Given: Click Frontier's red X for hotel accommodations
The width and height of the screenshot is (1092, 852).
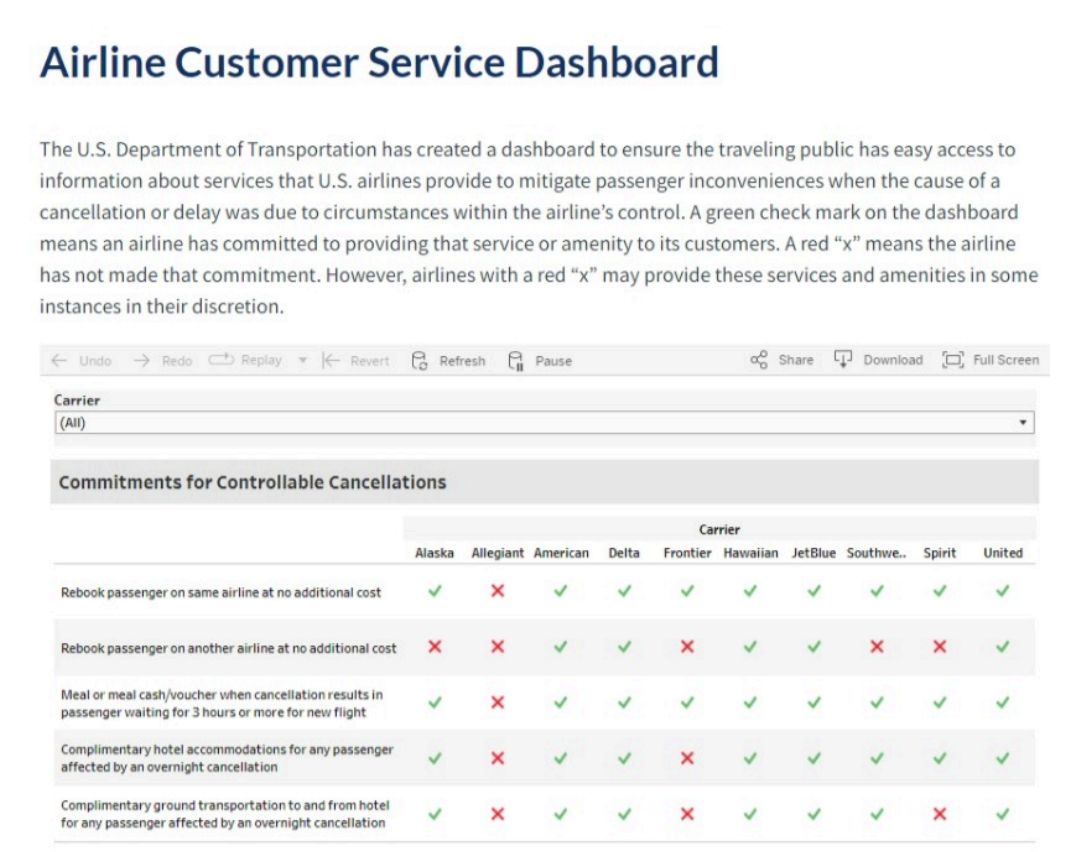Looking at the screenshot, I should click(687, 758).
